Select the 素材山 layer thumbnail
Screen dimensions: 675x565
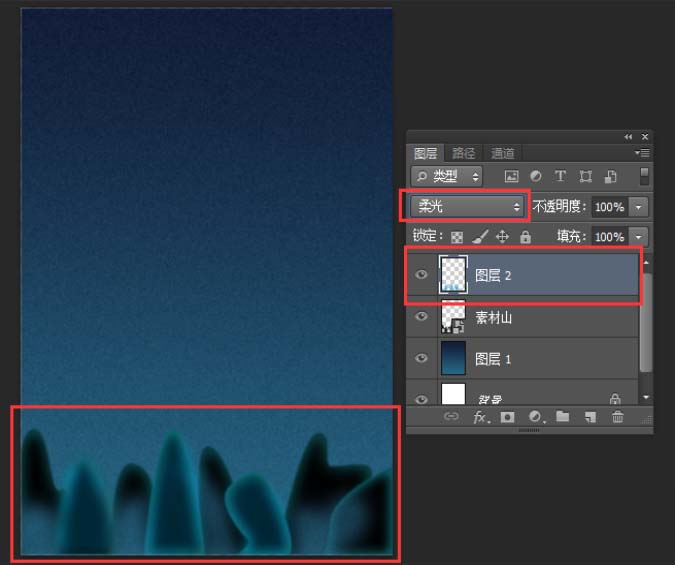[x=453, y=317]
